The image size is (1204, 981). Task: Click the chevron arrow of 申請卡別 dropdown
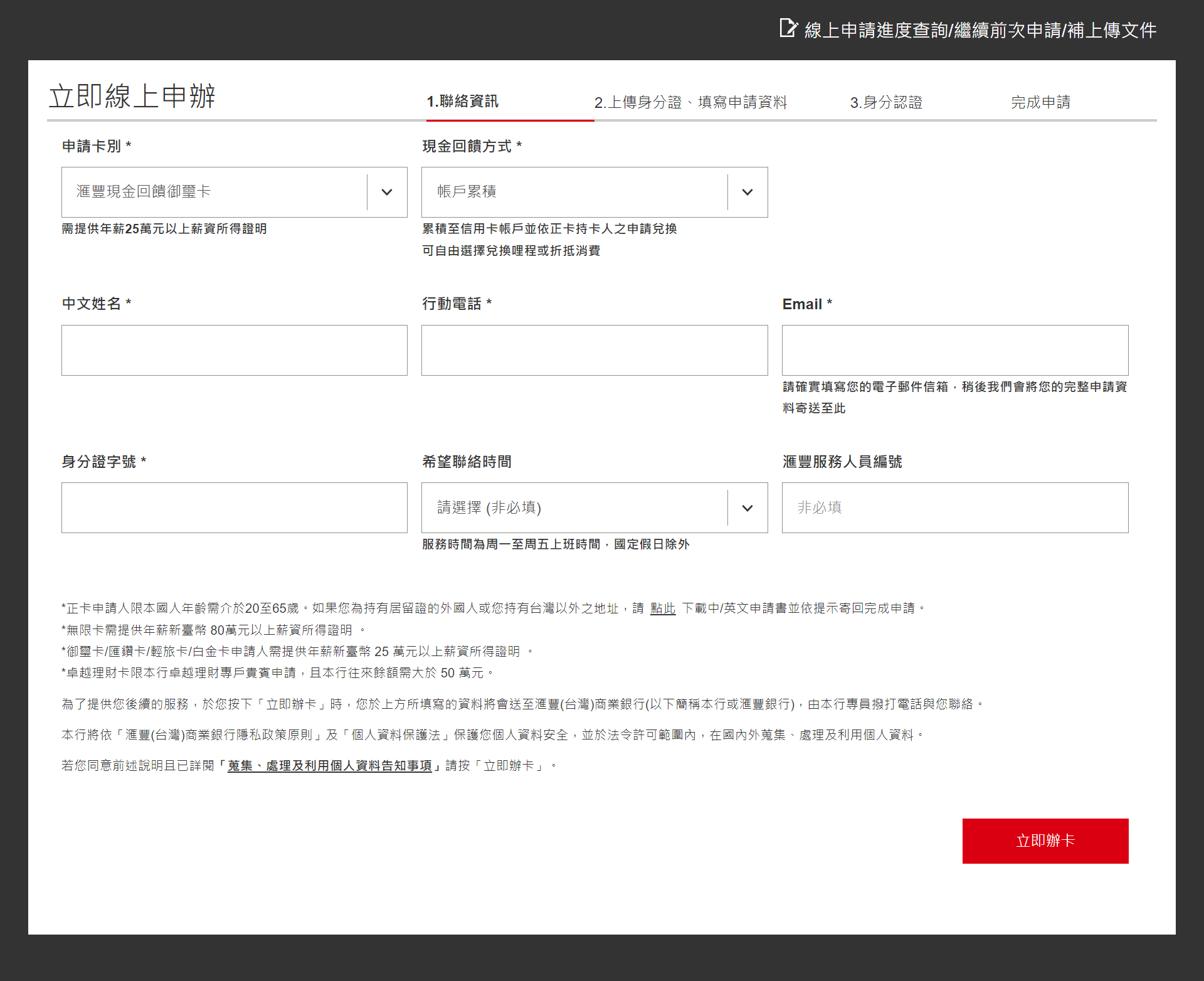click(387, 192)
